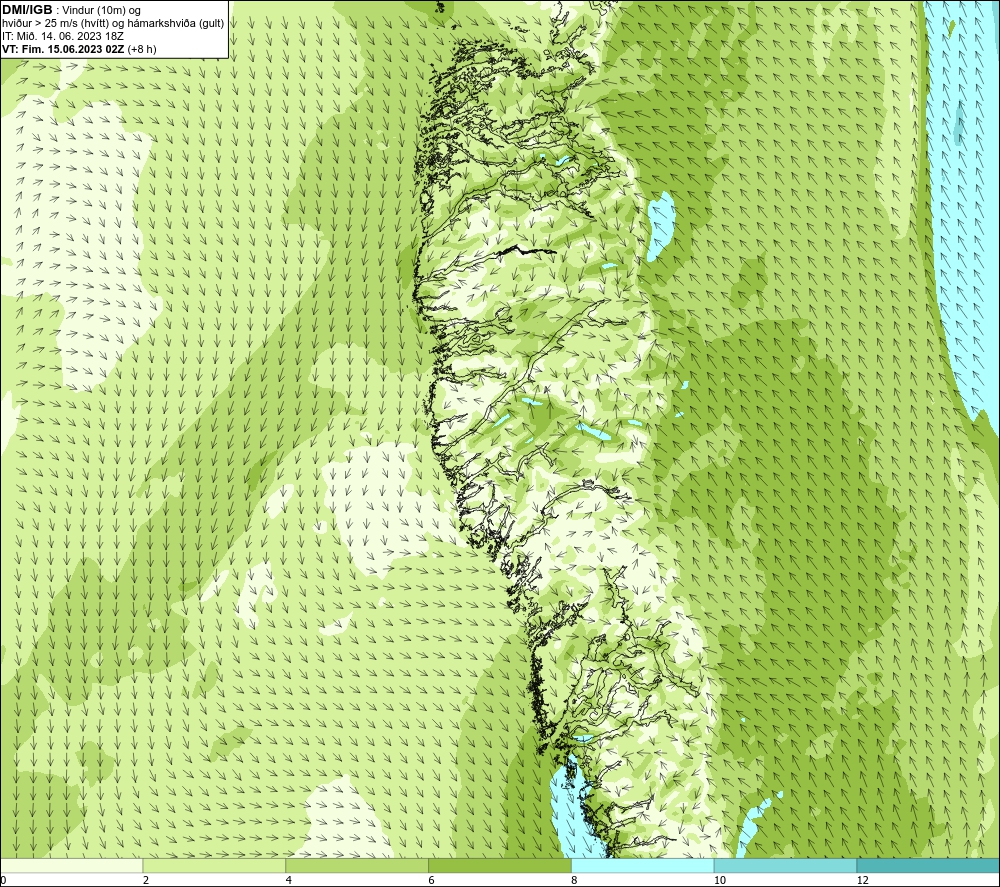Viewport: 1000px width, 887px height.
Task: Click the '6' scale label
Action: (x=432, y=880)
